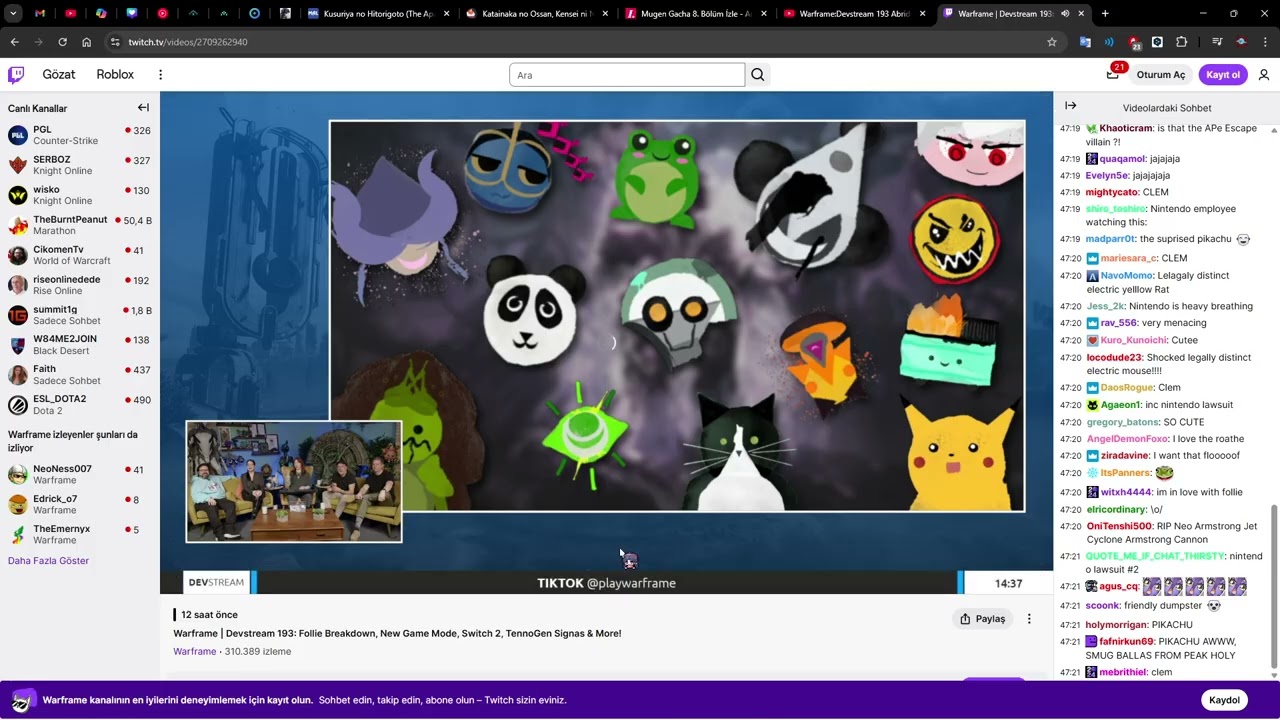Select the devstream title text

(397, 633)
